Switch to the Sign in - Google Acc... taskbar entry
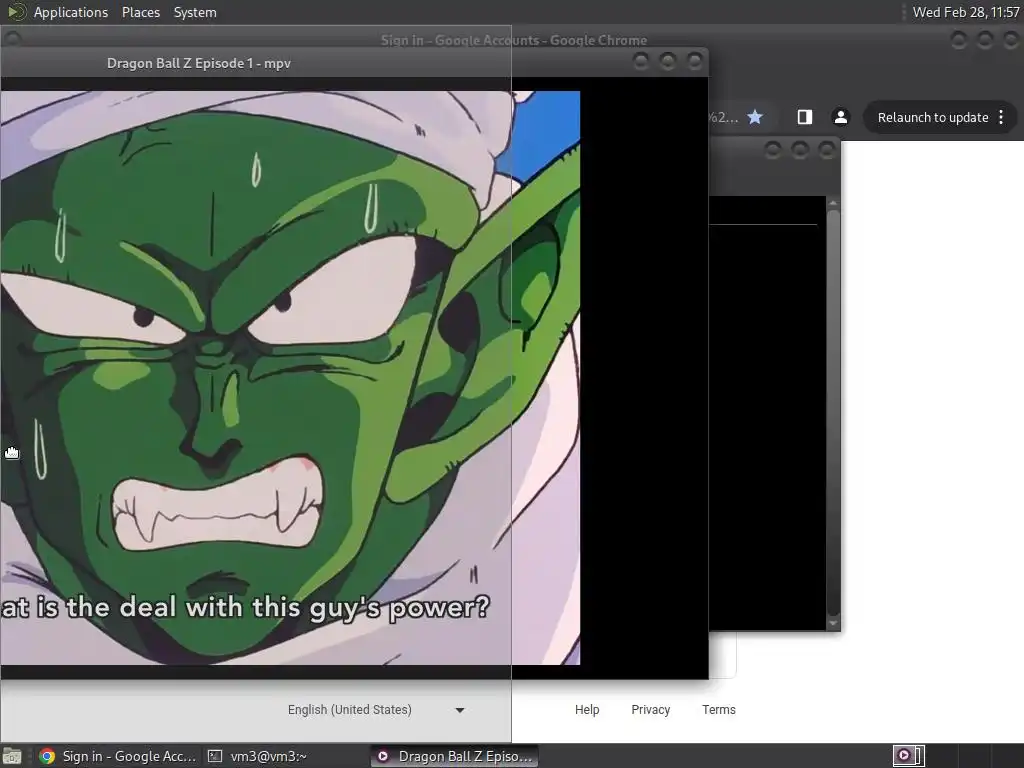Image resolution: width=1024 pixels, height=768 pixels. coord(116,756)
